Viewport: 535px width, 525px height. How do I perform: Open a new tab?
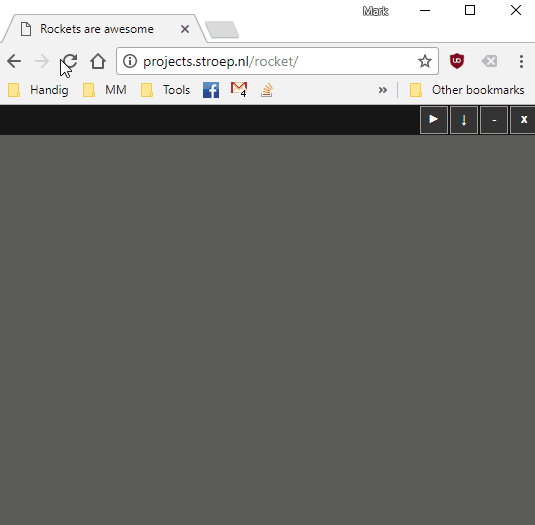point(222,30)
